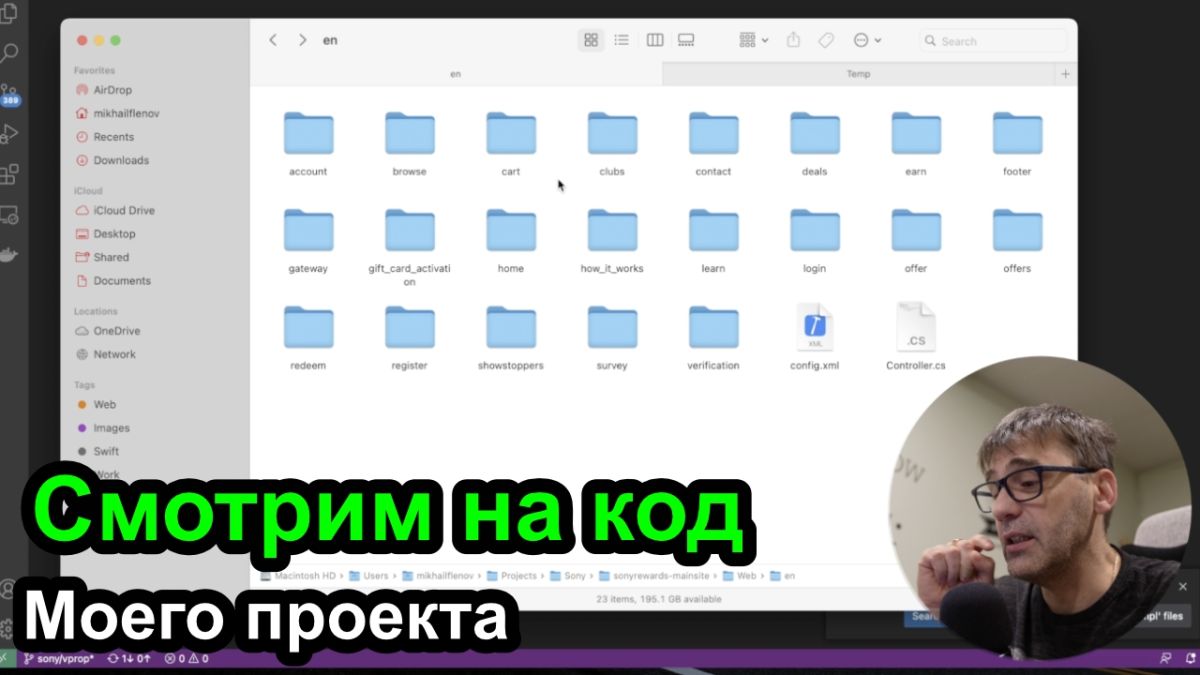Select the redeem folder
Image resolution: width=1200 pixels, height=675 pixels.
point(308,328)
